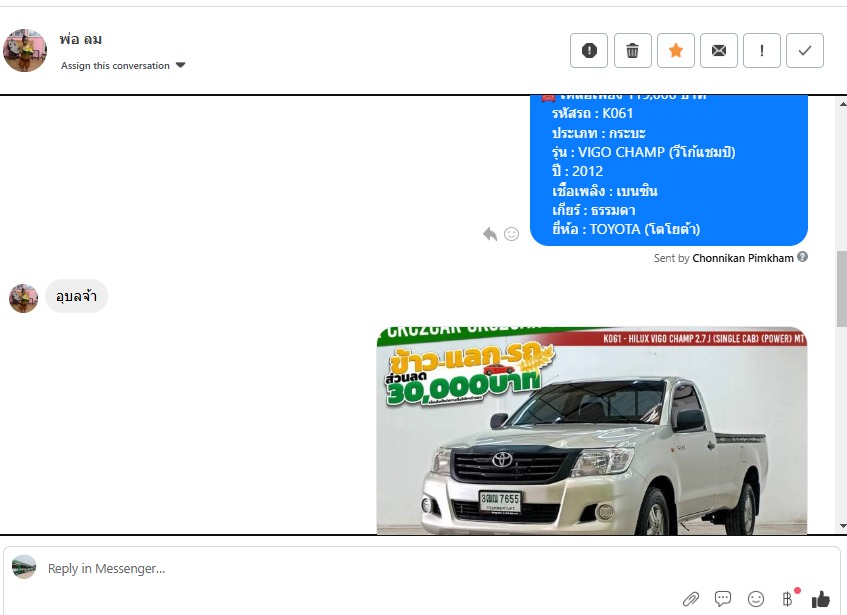Click the อุบลจ้า message bubble
The height and width of the screenshot is (615, 847).
click(x=76, y=296)
